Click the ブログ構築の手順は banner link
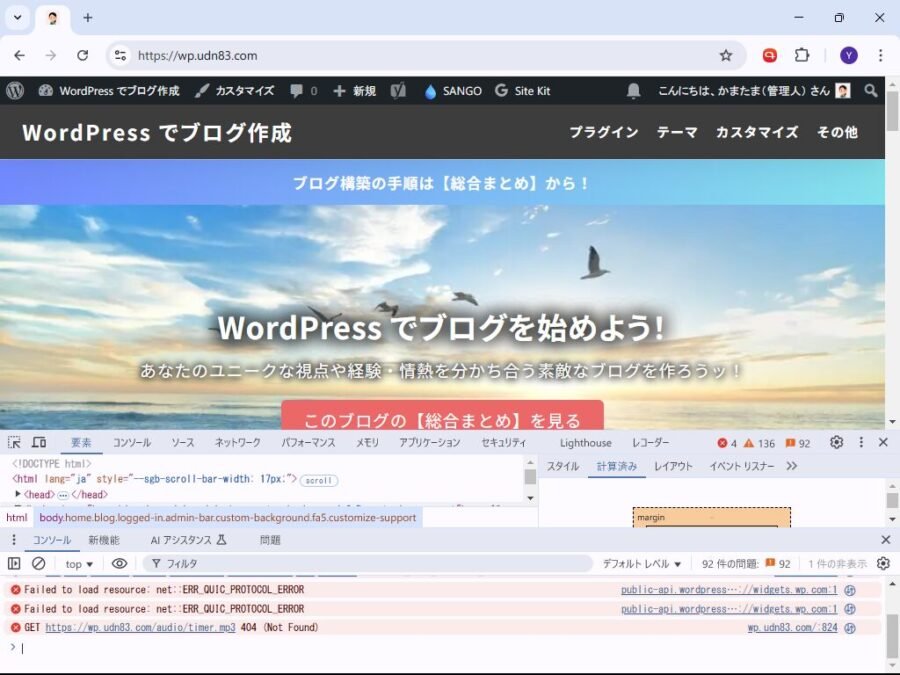This screenshot has width=900, height=675. coord(442,183)
